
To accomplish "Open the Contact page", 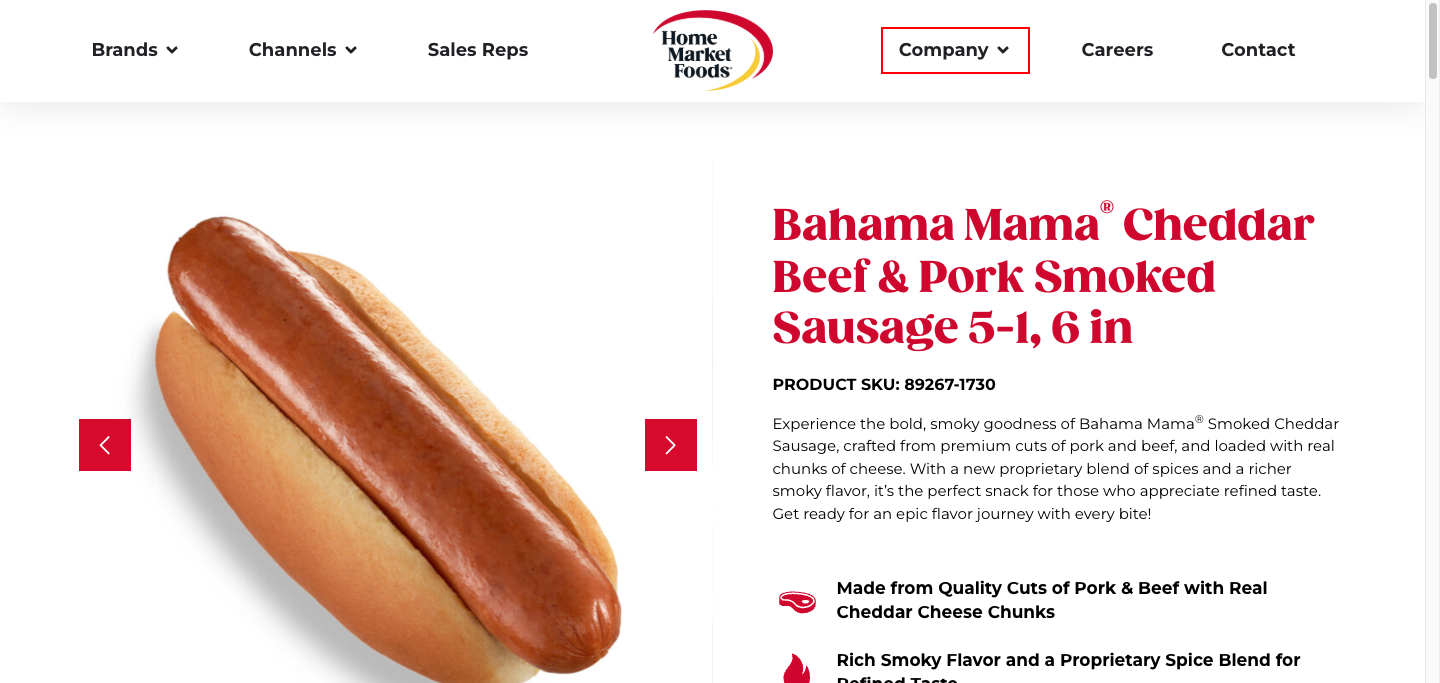I will 1258,50.
